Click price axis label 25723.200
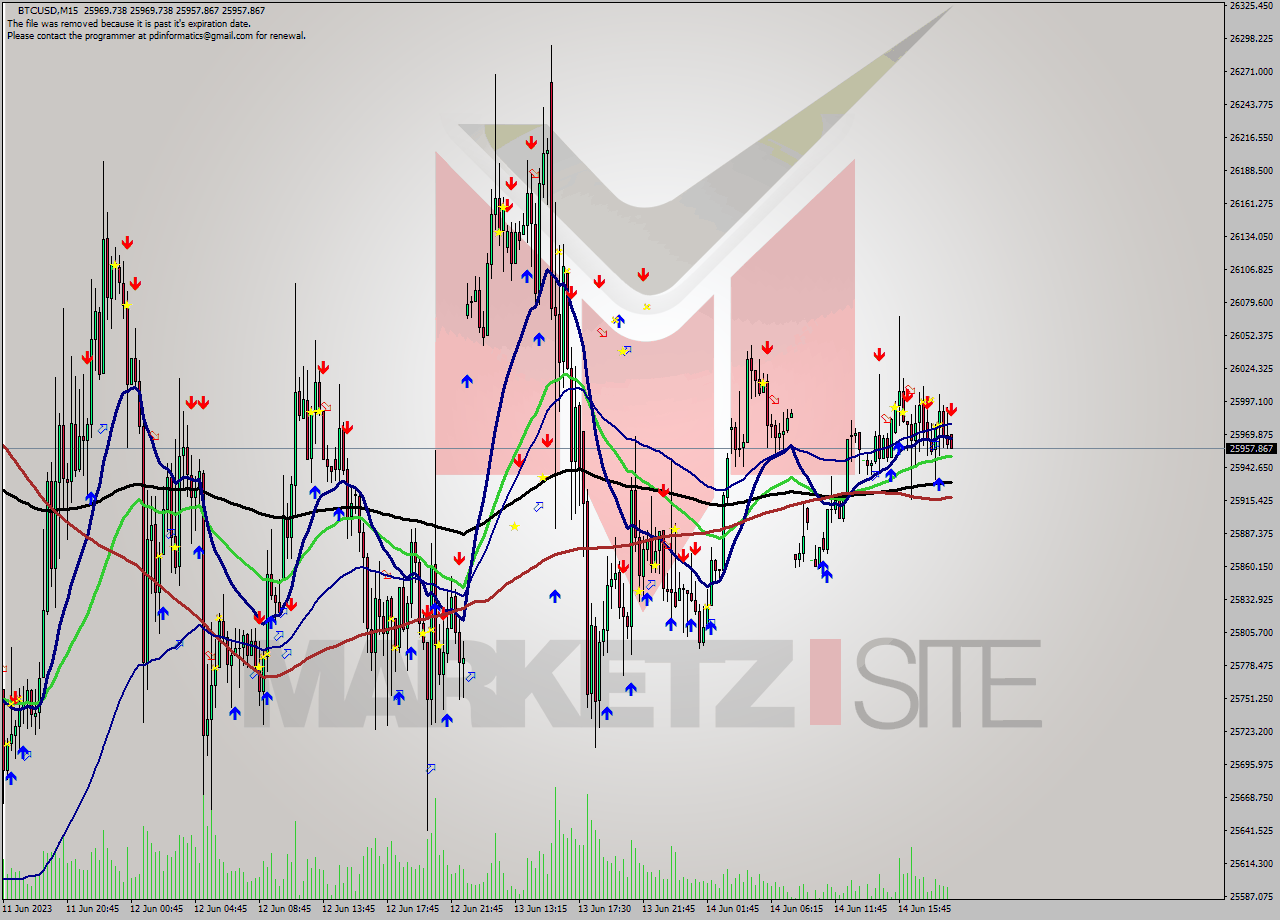 point(1251,731)
